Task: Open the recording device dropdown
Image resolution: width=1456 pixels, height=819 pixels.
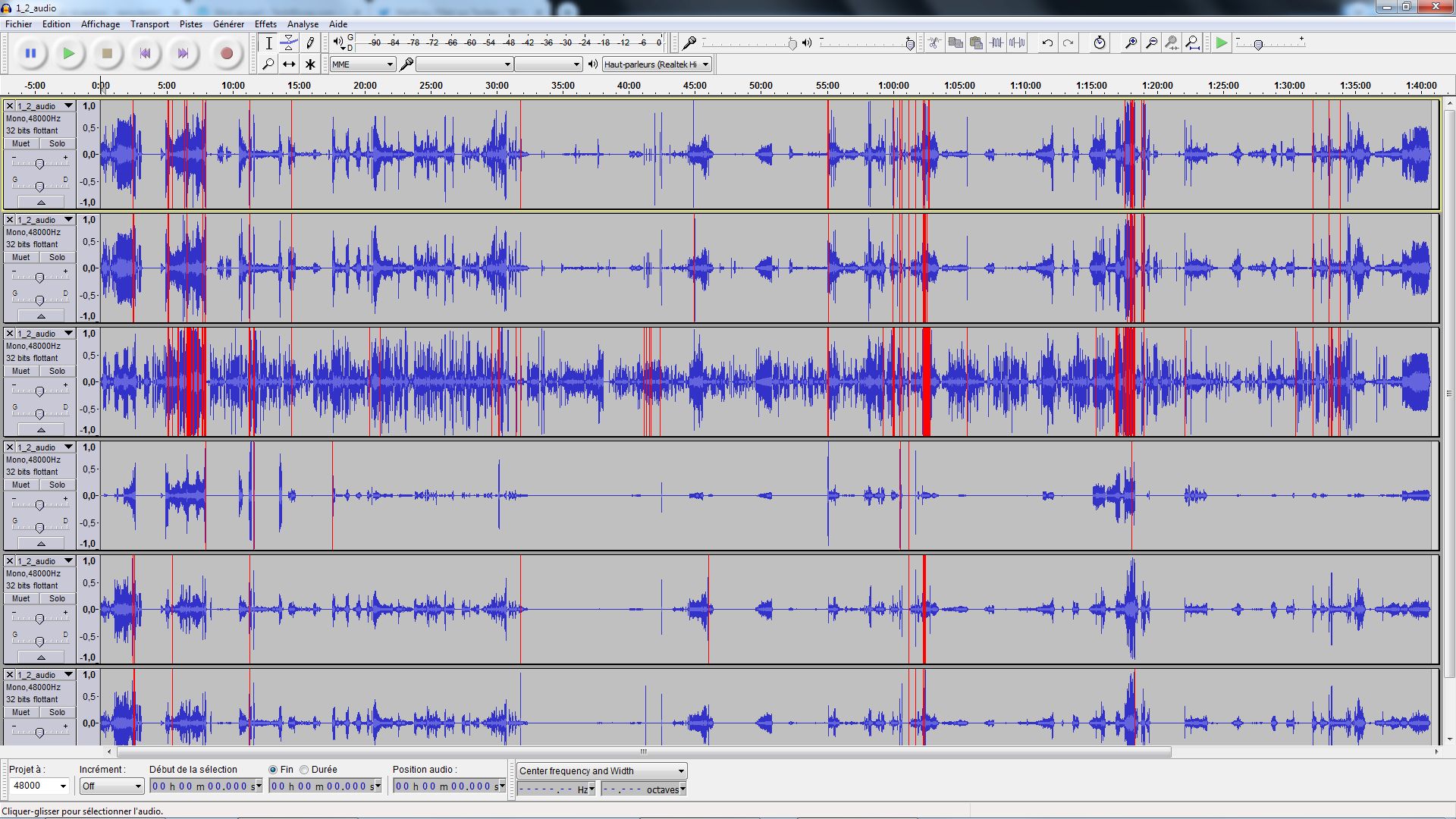Action: (x=464, y=64)
